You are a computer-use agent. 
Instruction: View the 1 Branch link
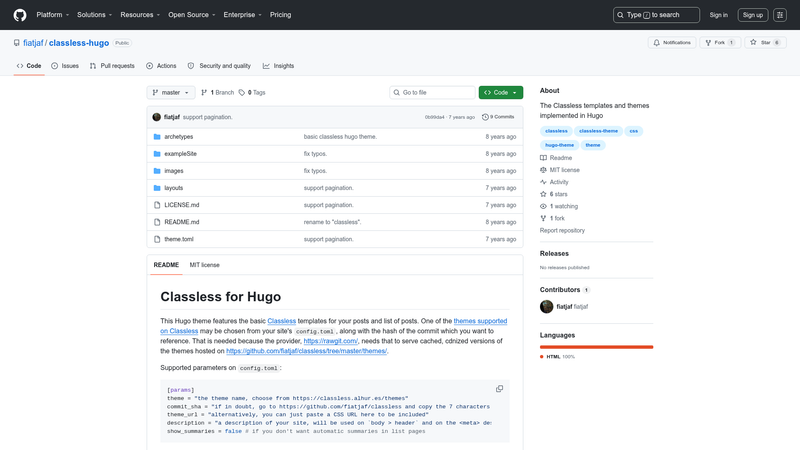pyautogui.click(x=217, y=92)
